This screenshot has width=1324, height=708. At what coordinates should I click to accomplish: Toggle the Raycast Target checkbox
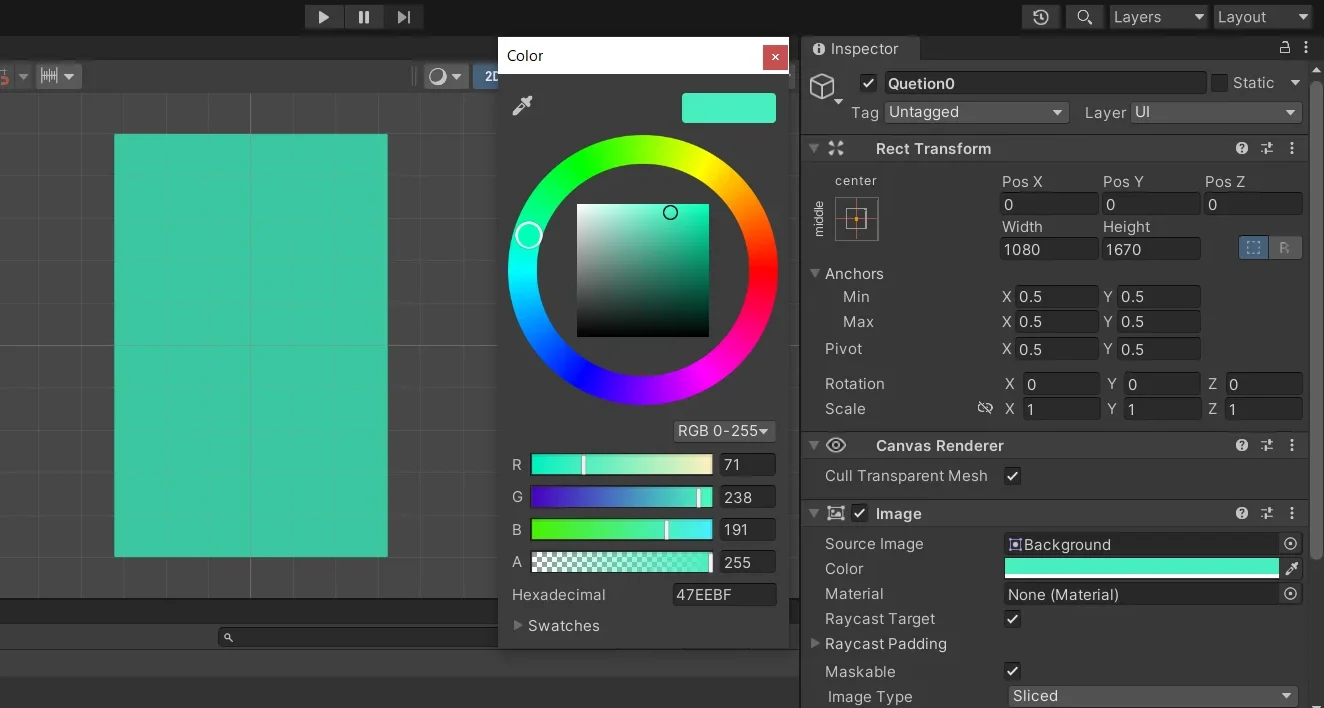pyautogui.click(x=1013, y=619)
